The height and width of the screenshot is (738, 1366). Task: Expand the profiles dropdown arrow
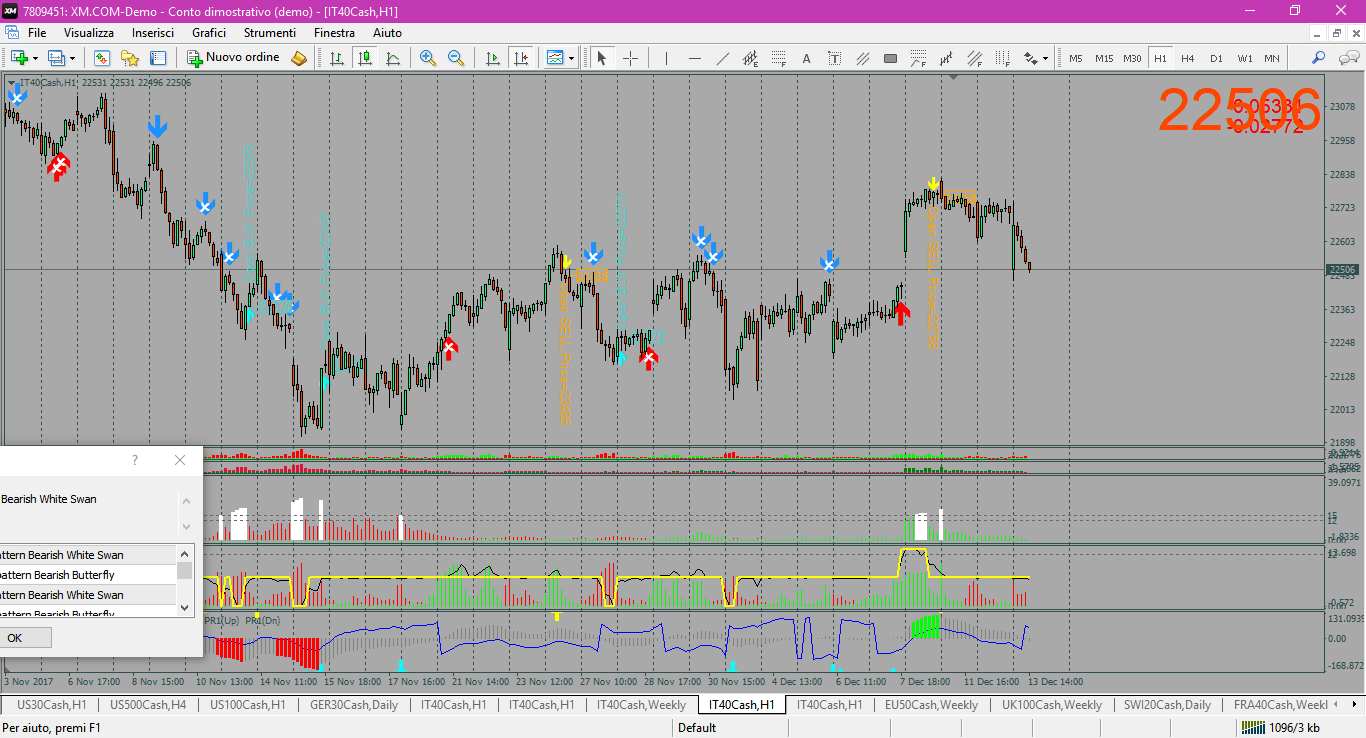73,58
